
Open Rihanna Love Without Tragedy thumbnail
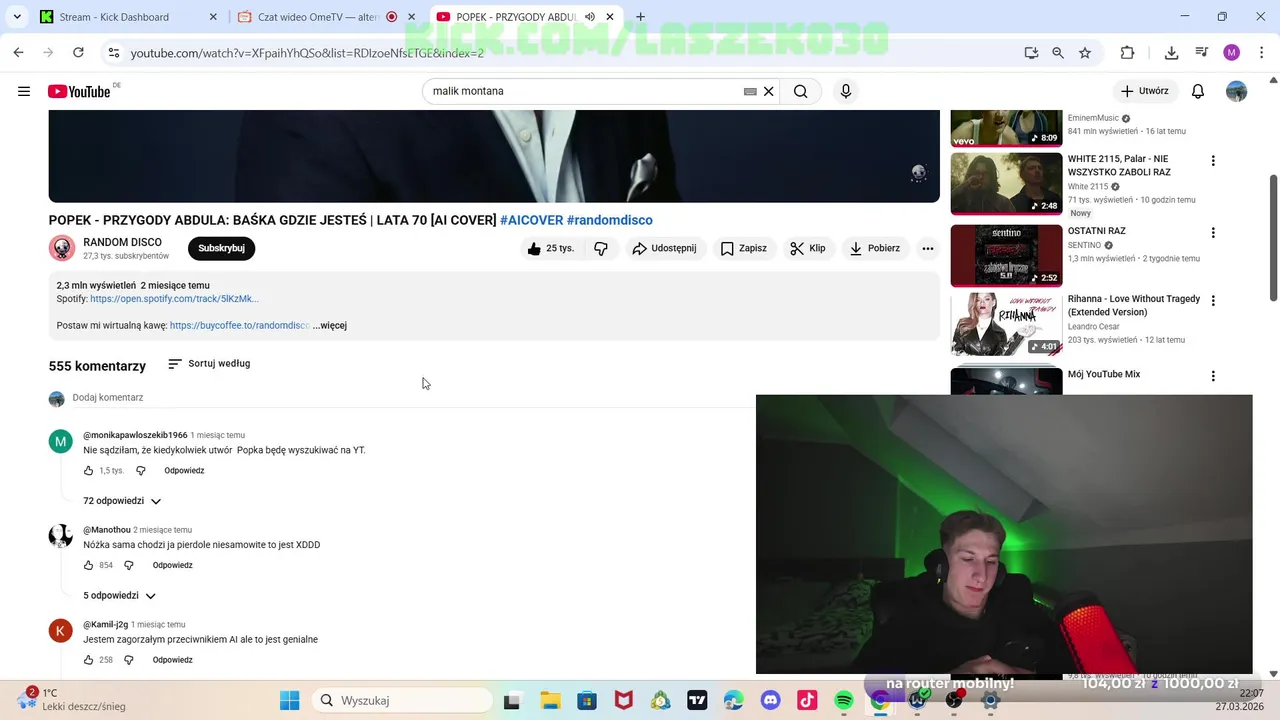pyautogui.click(x=1006, y=324)
